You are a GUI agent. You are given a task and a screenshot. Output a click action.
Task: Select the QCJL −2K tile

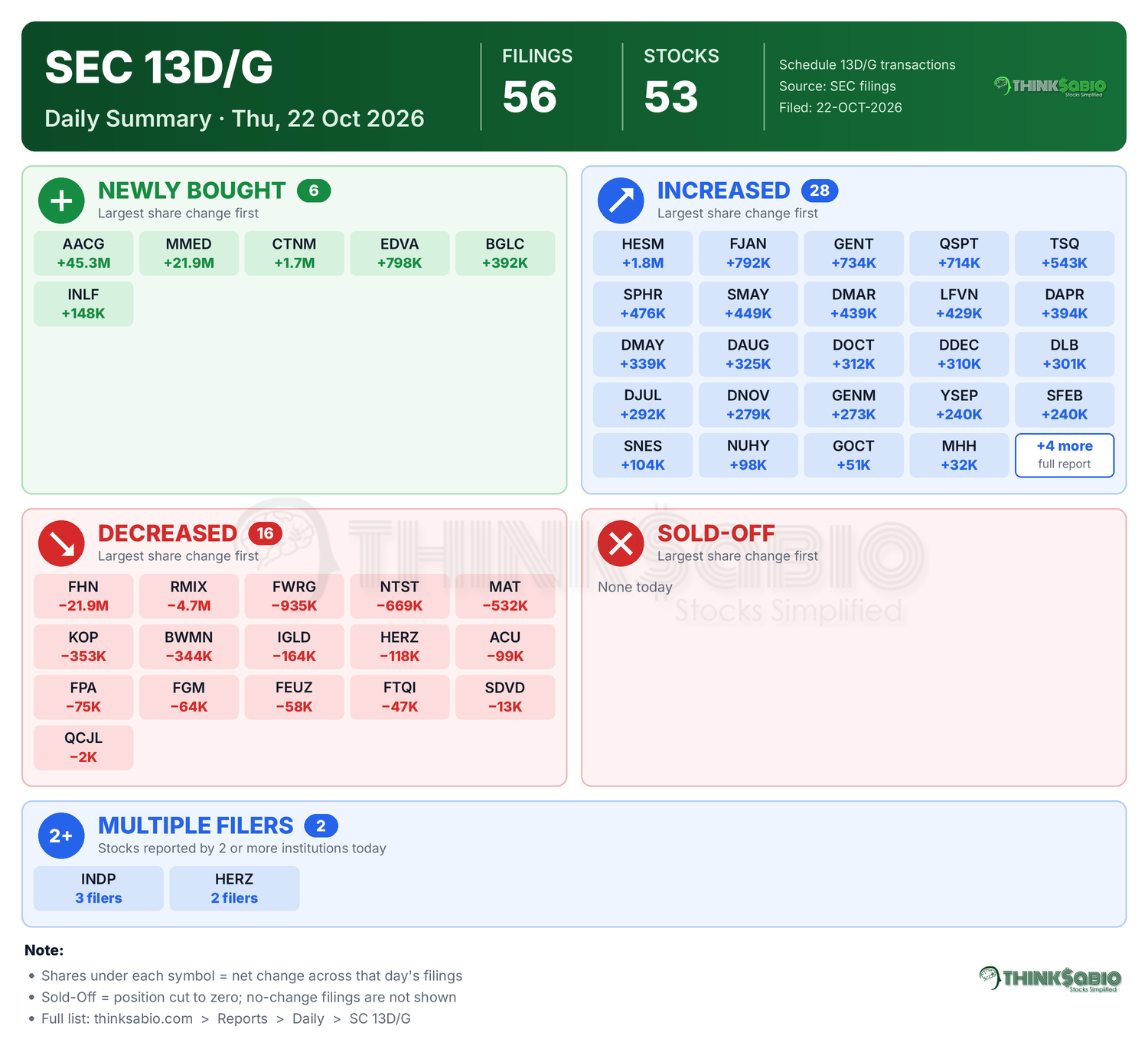click(x=83, y=748)
